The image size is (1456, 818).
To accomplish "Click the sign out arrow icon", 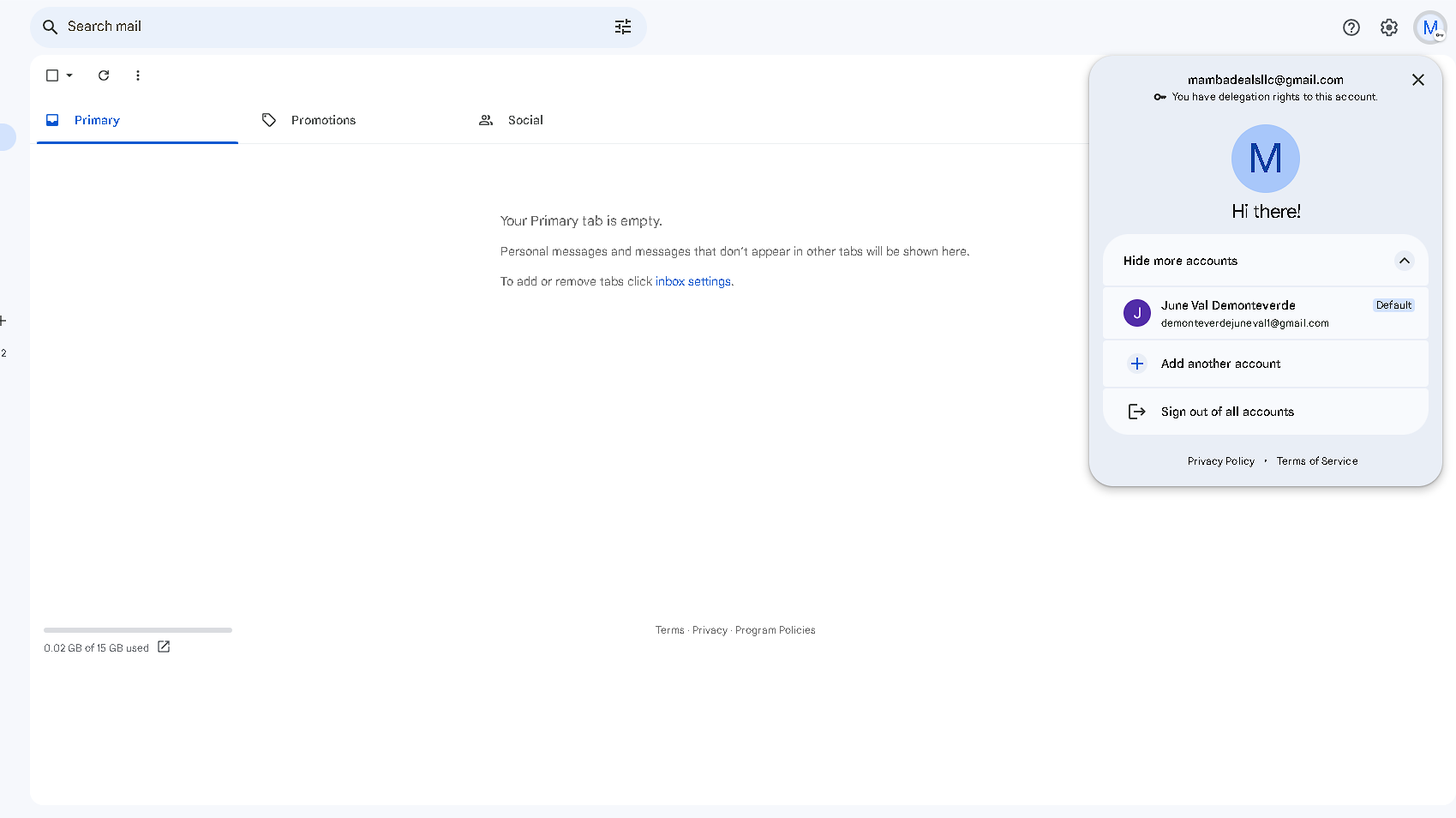I will coord(1137,412).
